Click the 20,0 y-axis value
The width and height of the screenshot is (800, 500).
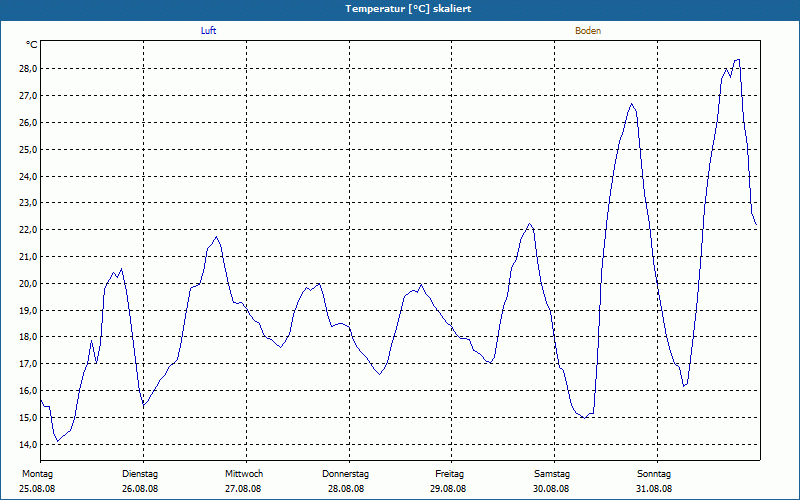tap(29, 284)
